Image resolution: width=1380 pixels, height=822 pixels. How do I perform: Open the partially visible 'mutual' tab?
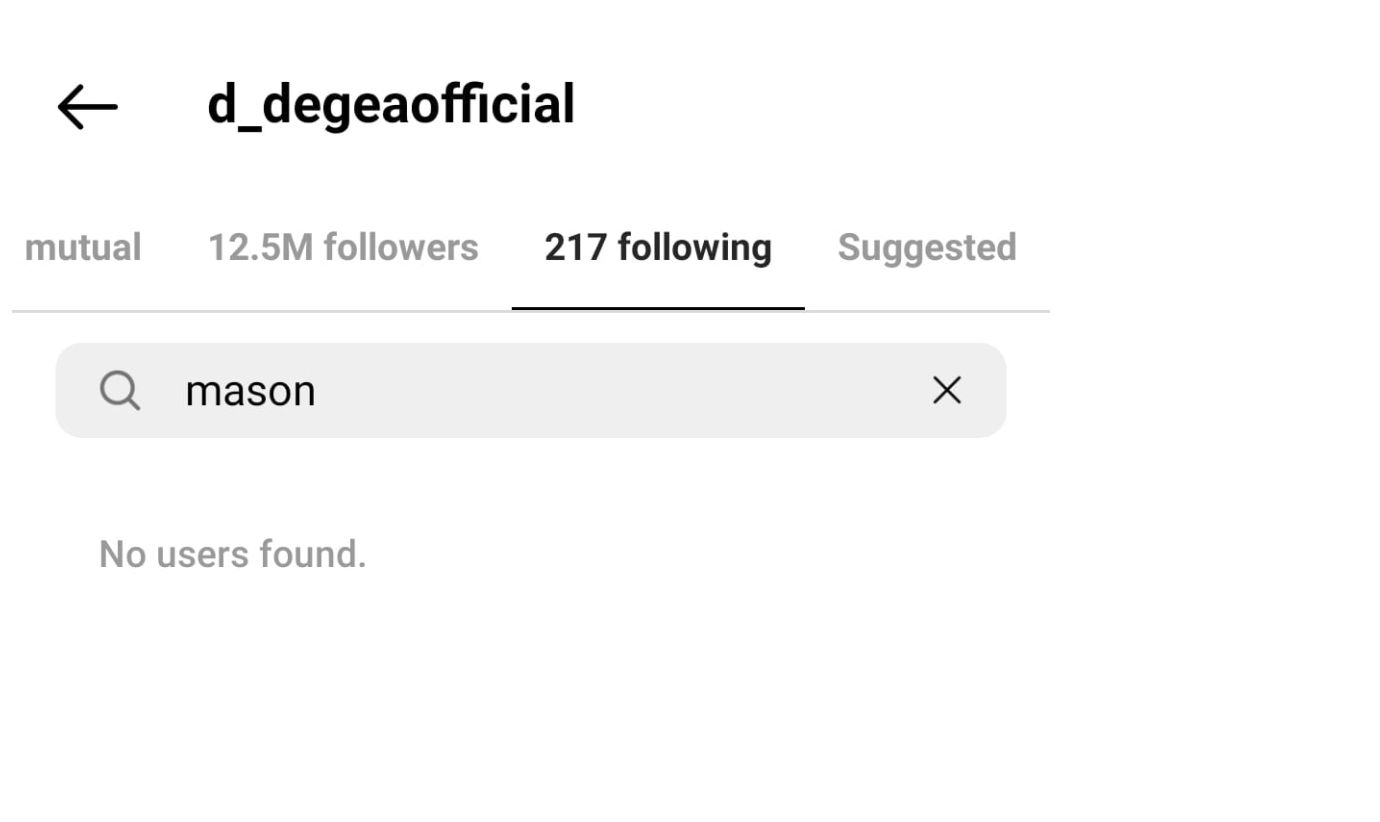[82, 247]
